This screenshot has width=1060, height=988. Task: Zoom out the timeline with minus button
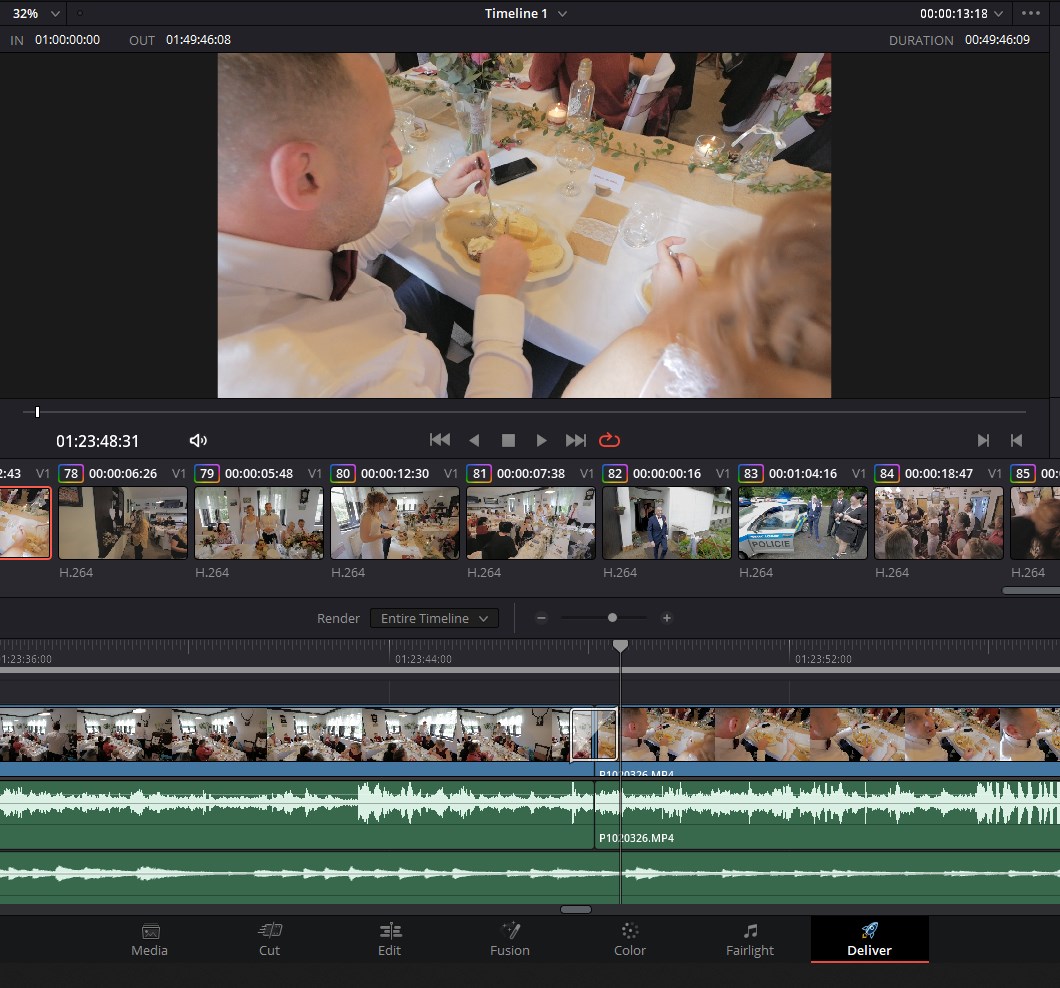541,618
